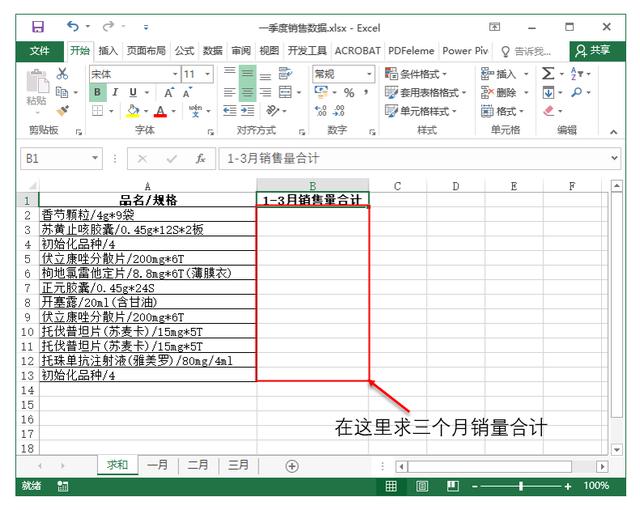Increase font size with larger A icon

pos(169,93)
